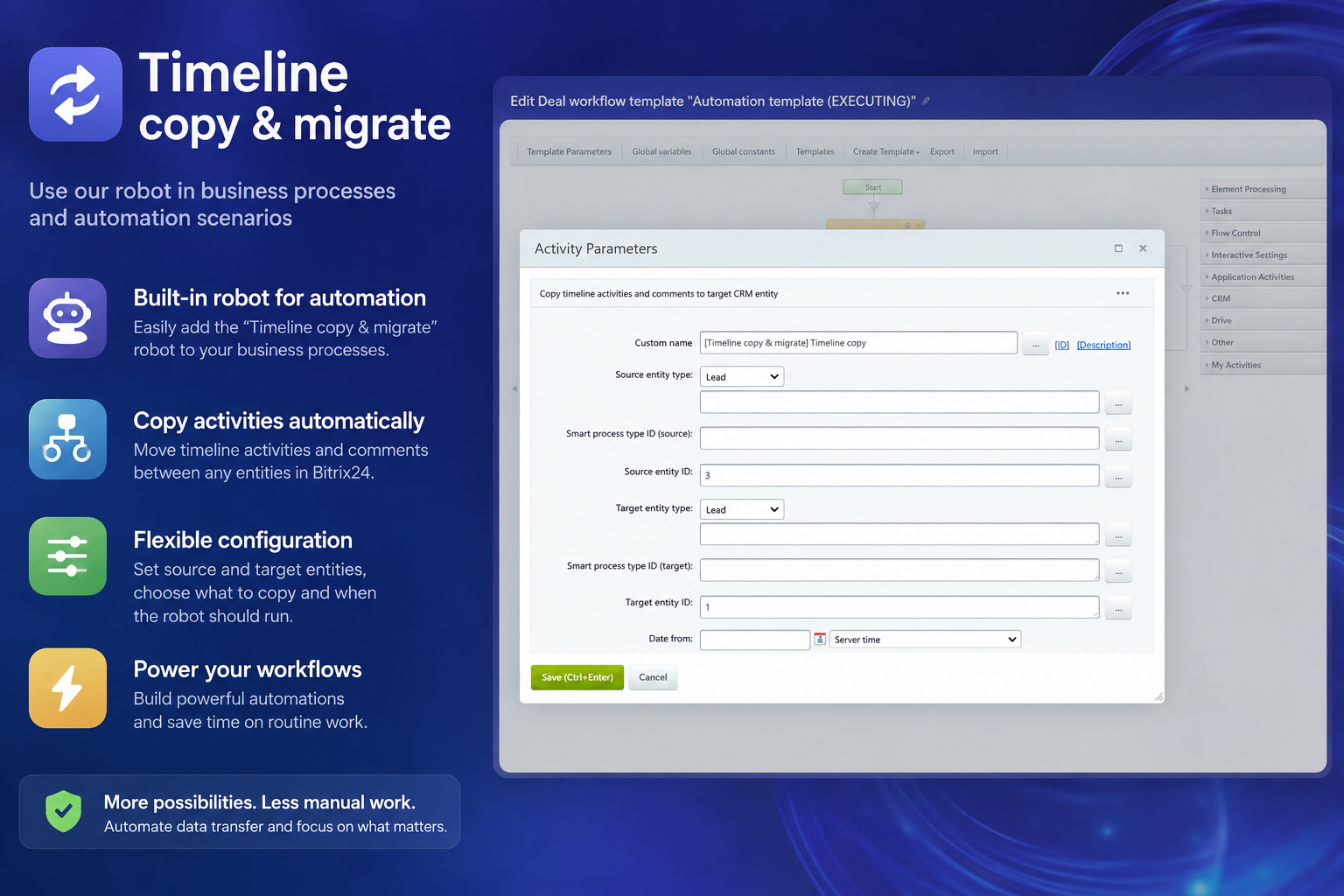
Task: Expand the Flow Control section
Action: point(1263,233)
